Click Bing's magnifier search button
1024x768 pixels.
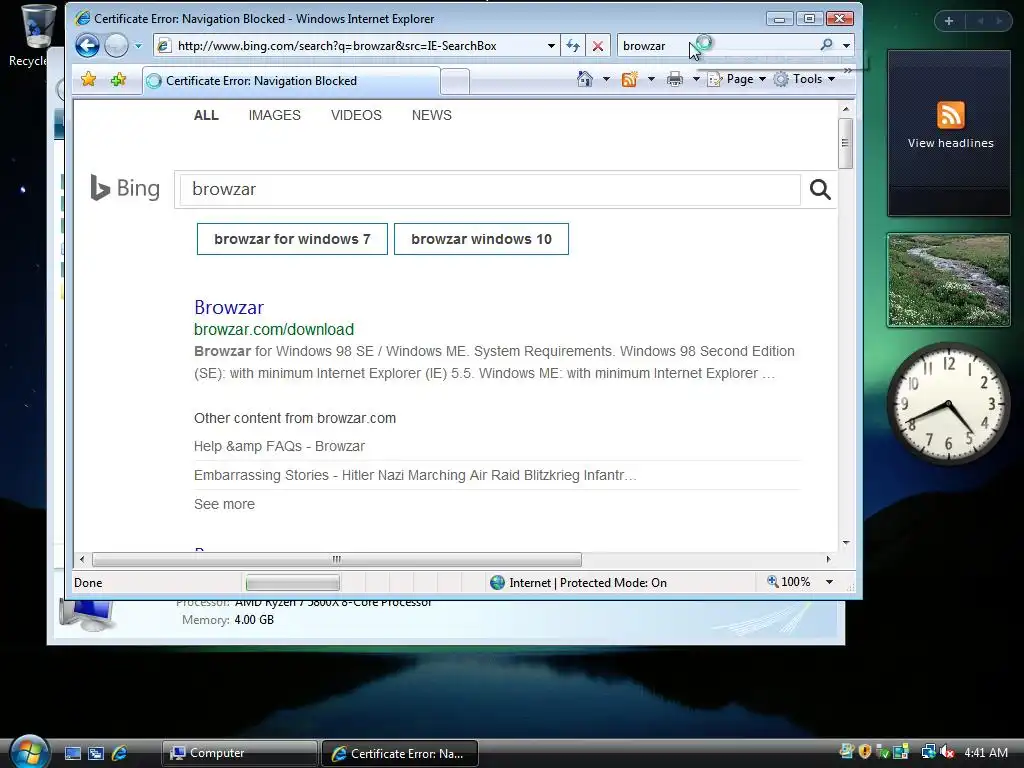[x=820, y=189]
